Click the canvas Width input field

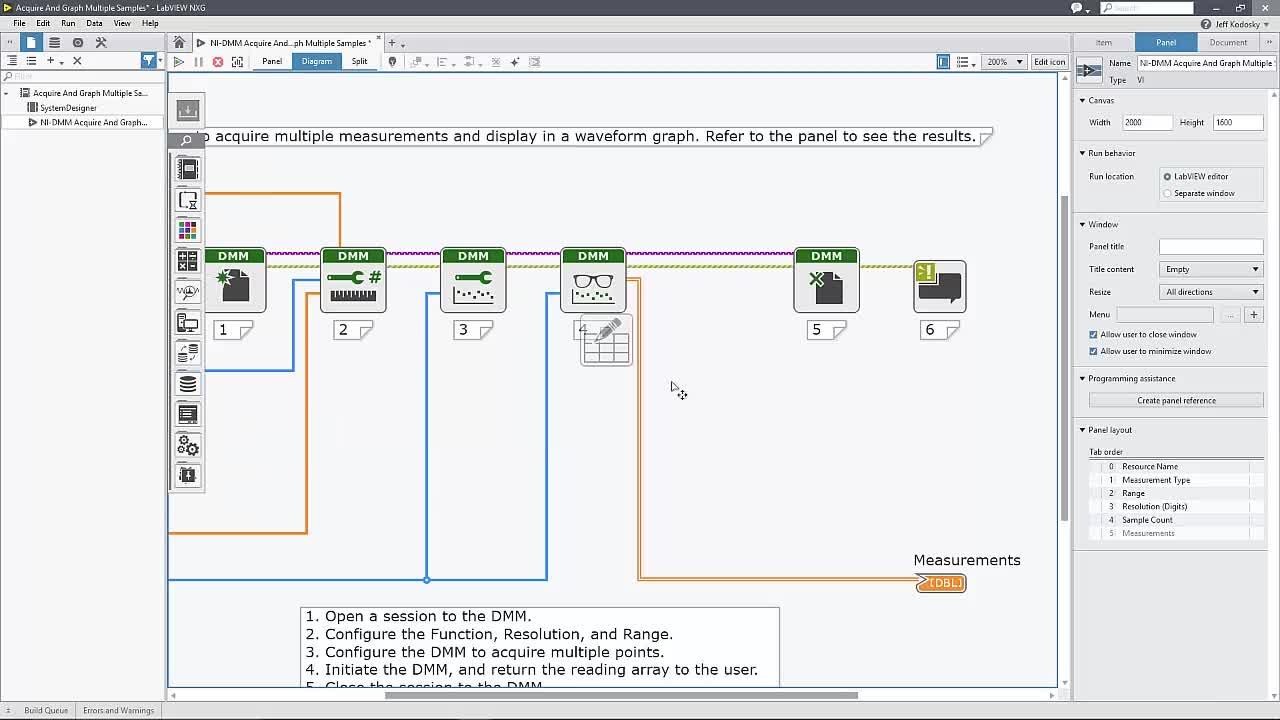[1147, 122]
